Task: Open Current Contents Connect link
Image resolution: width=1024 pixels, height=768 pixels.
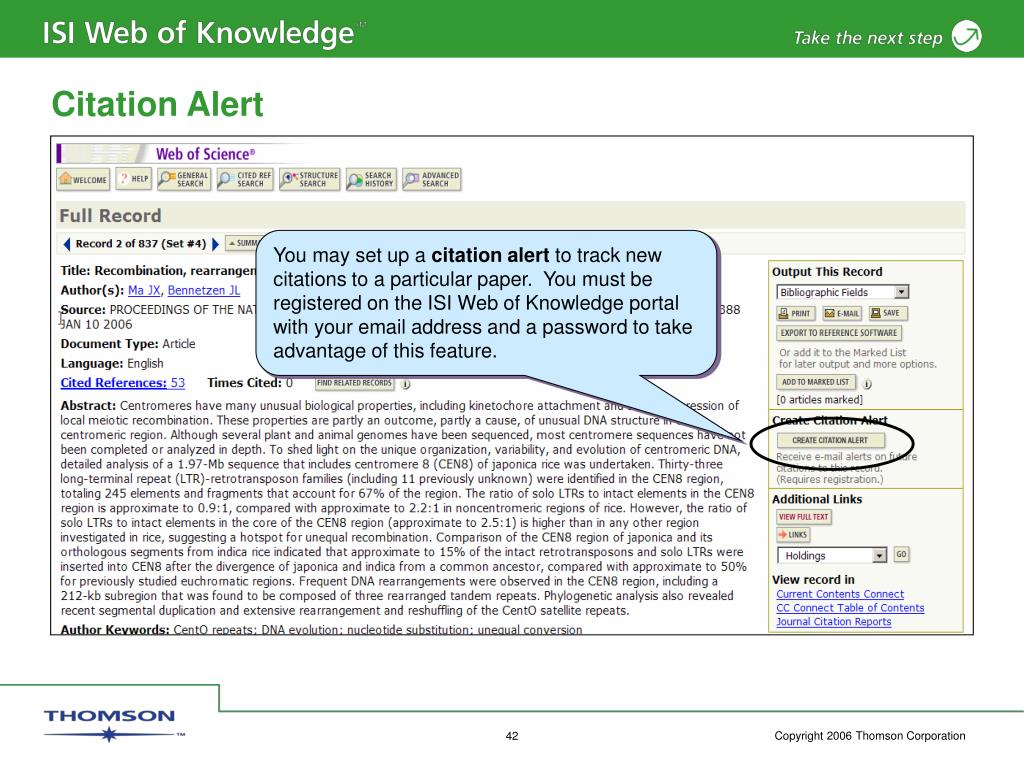Action: [840, 594]
